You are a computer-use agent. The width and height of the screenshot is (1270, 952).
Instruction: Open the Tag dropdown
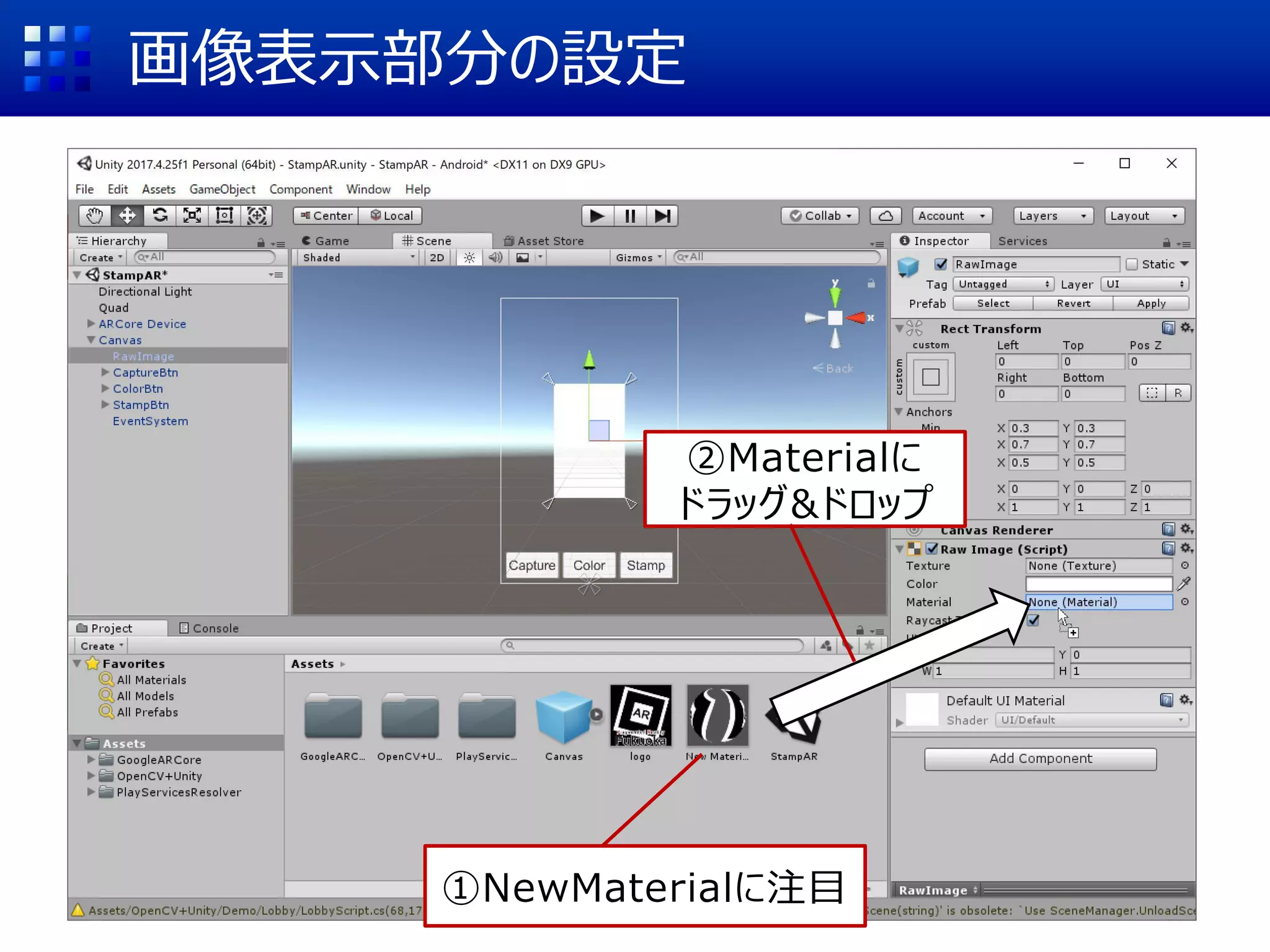[x=1003, y=284]
